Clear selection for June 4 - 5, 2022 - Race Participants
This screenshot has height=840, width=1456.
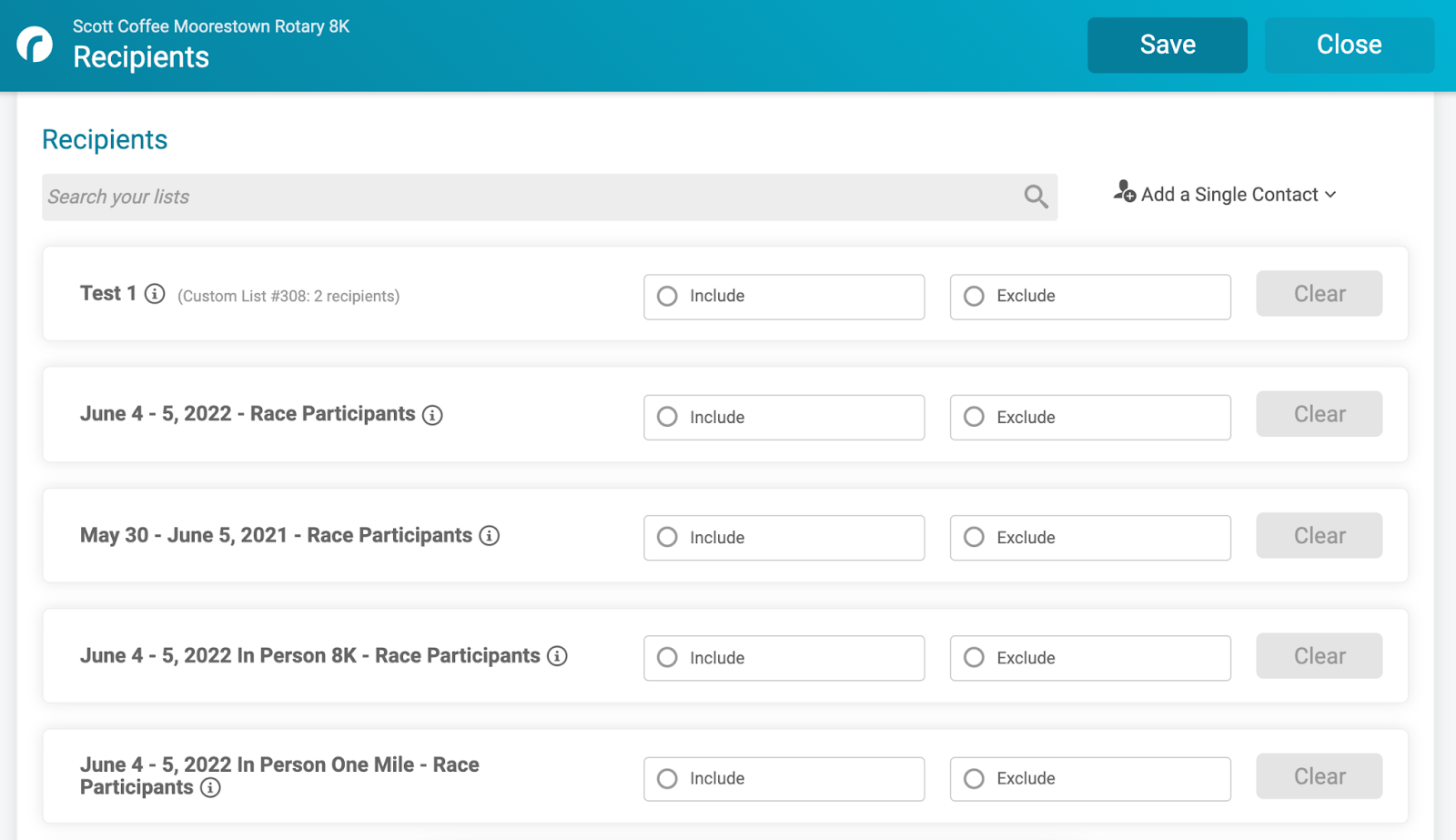(x=1319, y=414)
